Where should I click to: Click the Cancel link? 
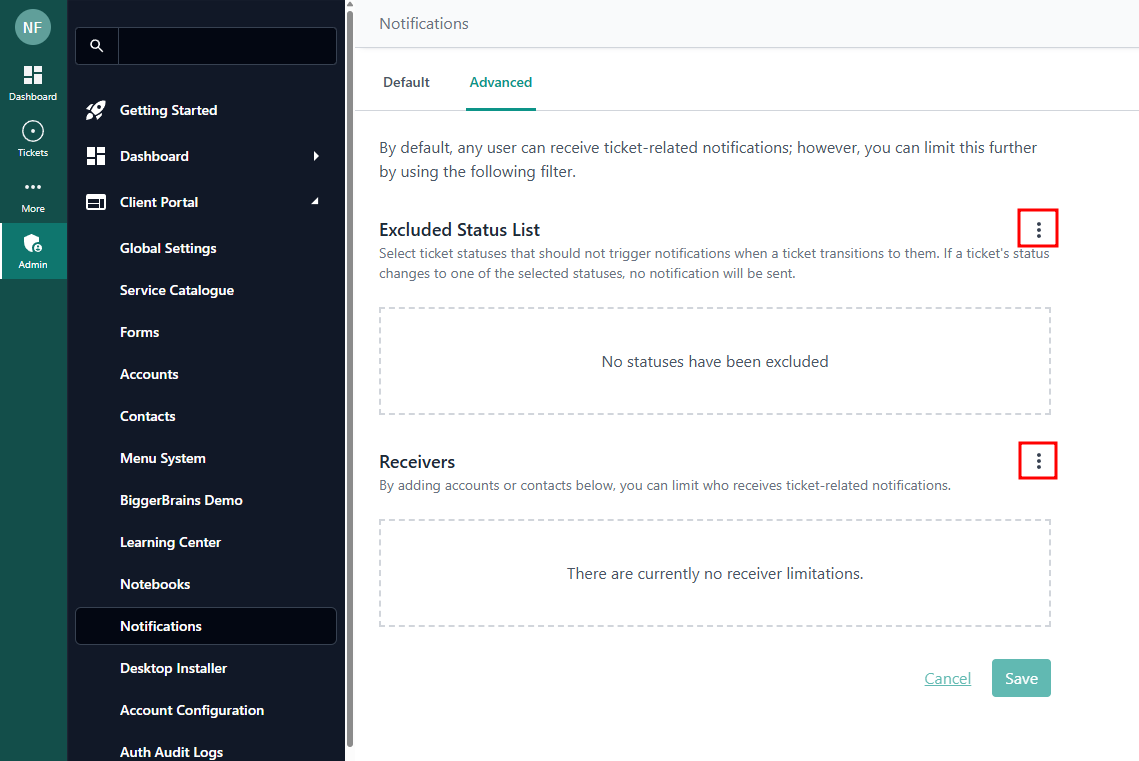click(x=947, y=678)
